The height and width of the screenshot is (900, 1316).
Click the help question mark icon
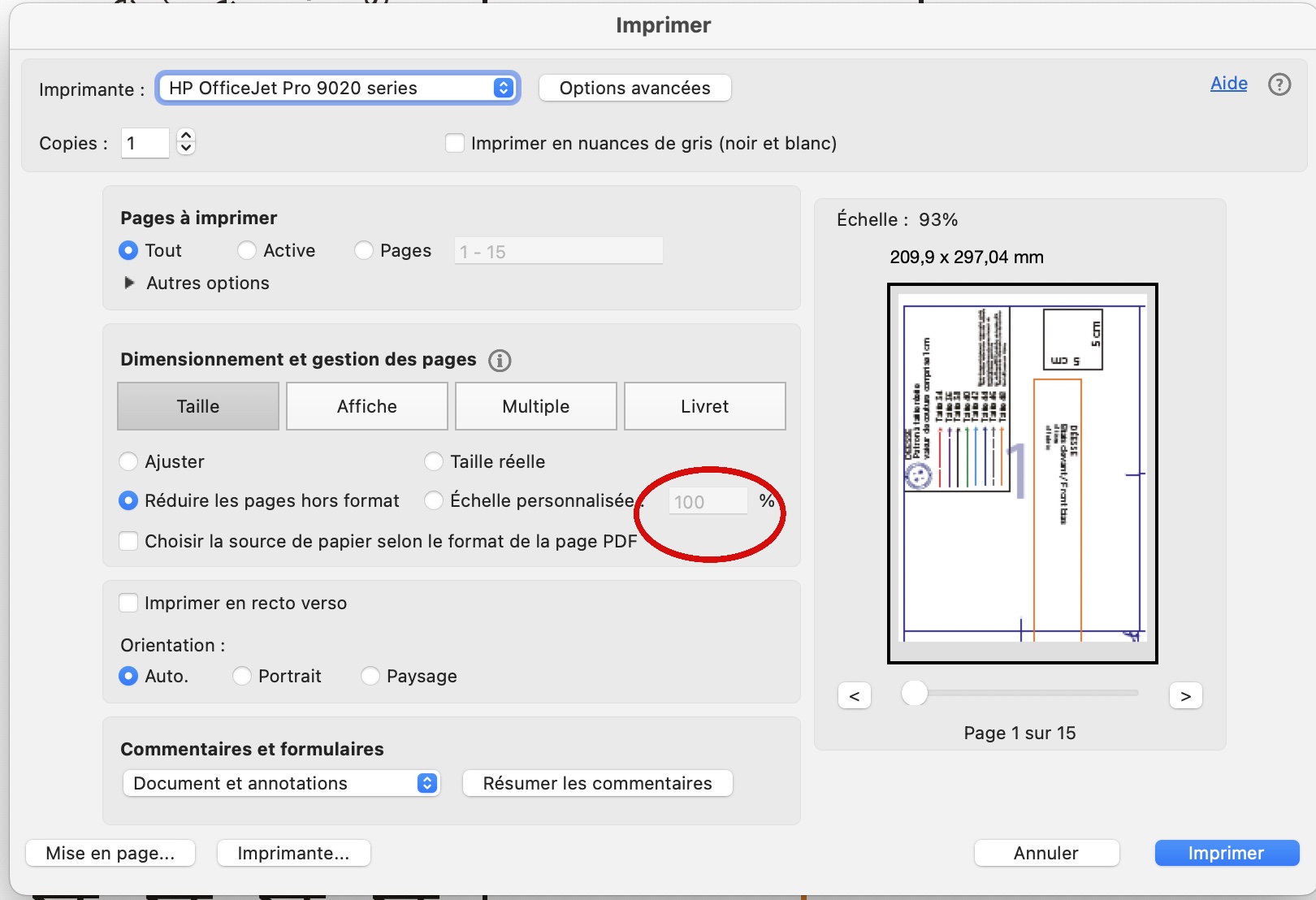click(x=1279, y=84)
